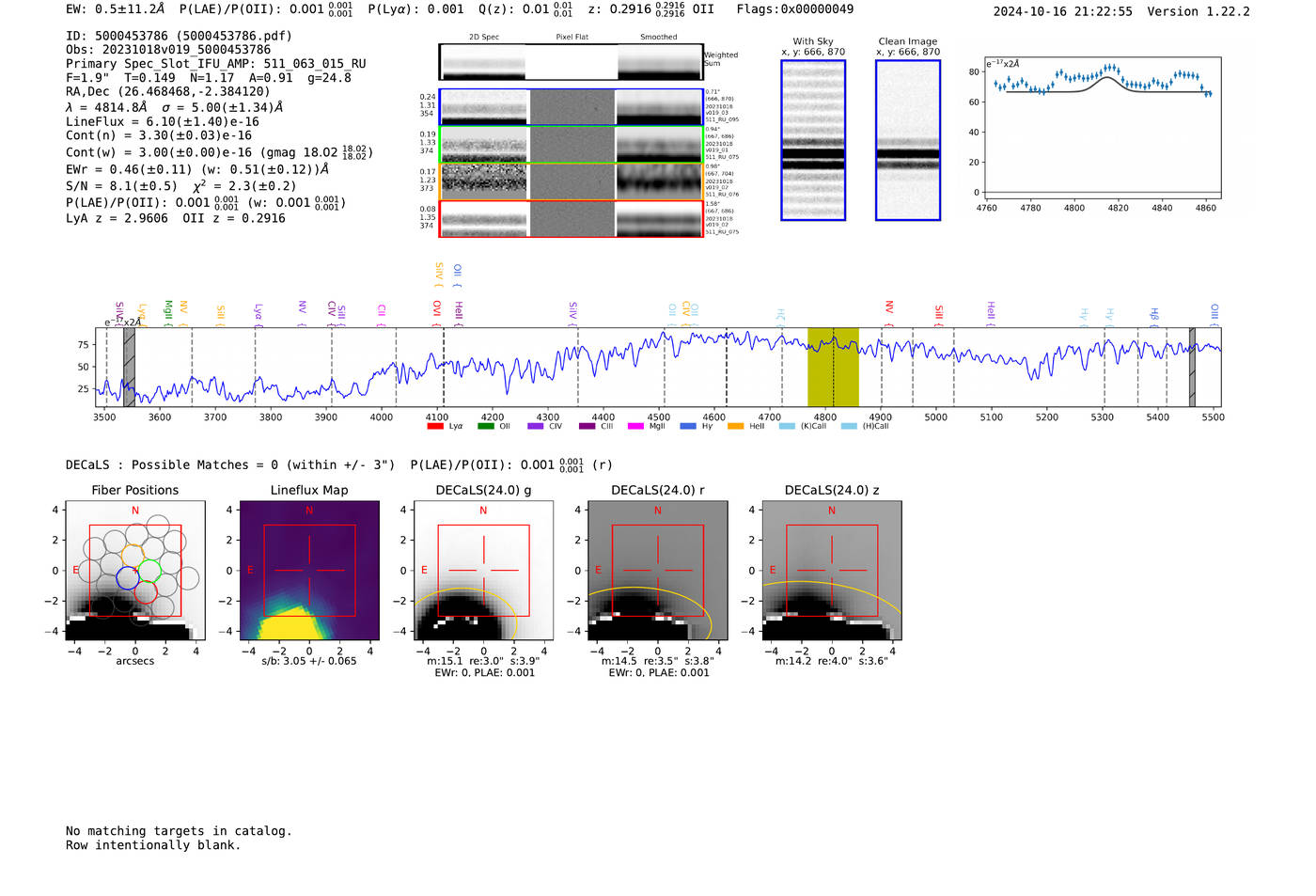This screenshot has width=1316, height=896.
Task: Click the blue fiber circle in Fiber Positions
Action: [127, 578]
